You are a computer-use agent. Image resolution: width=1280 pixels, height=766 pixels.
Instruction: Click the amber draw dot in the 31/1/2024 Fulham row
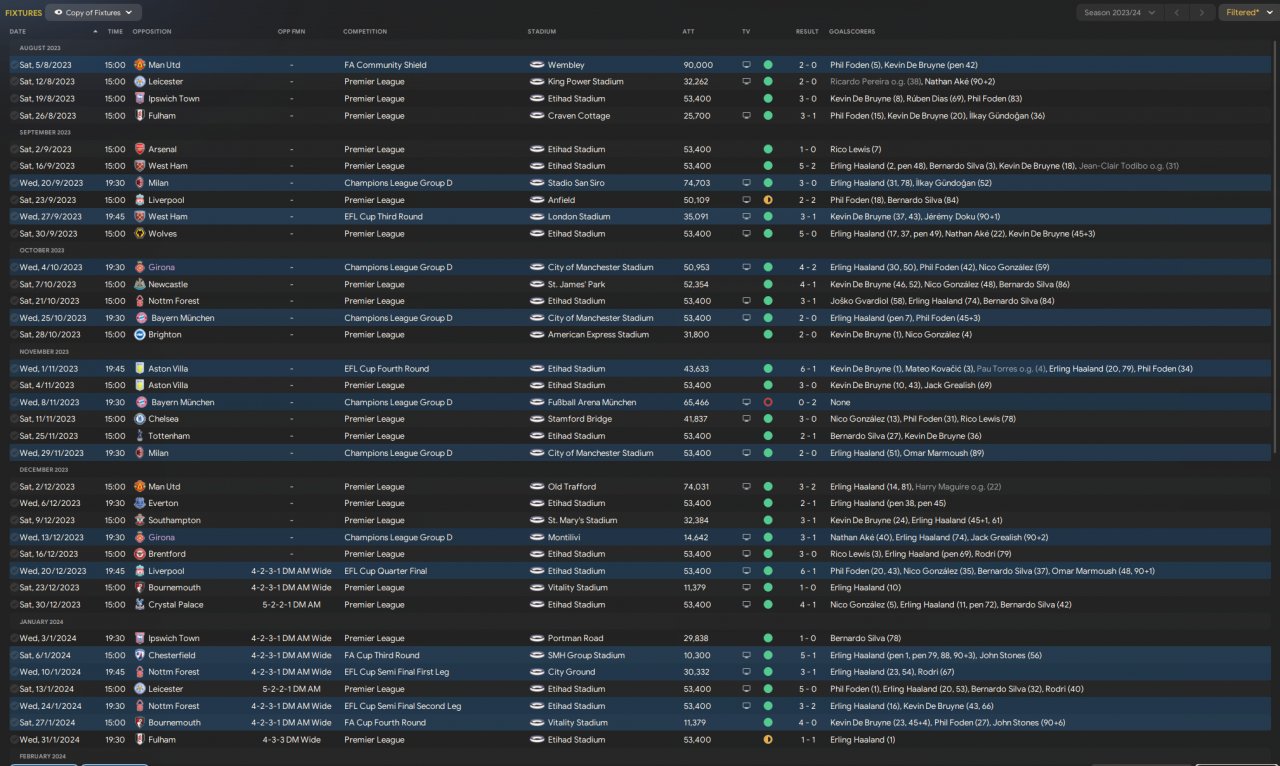pyautogui.click(x=768, y=740)
